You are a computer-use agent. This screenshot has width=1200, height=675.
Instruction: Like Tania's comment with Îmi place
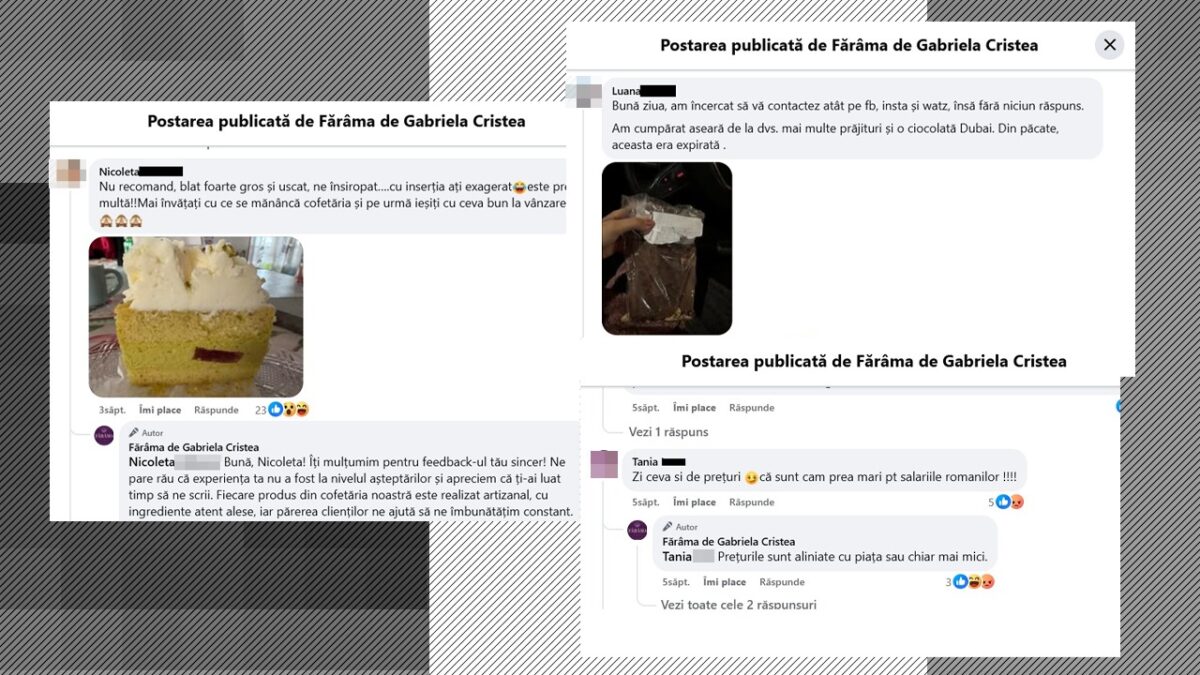694,502
